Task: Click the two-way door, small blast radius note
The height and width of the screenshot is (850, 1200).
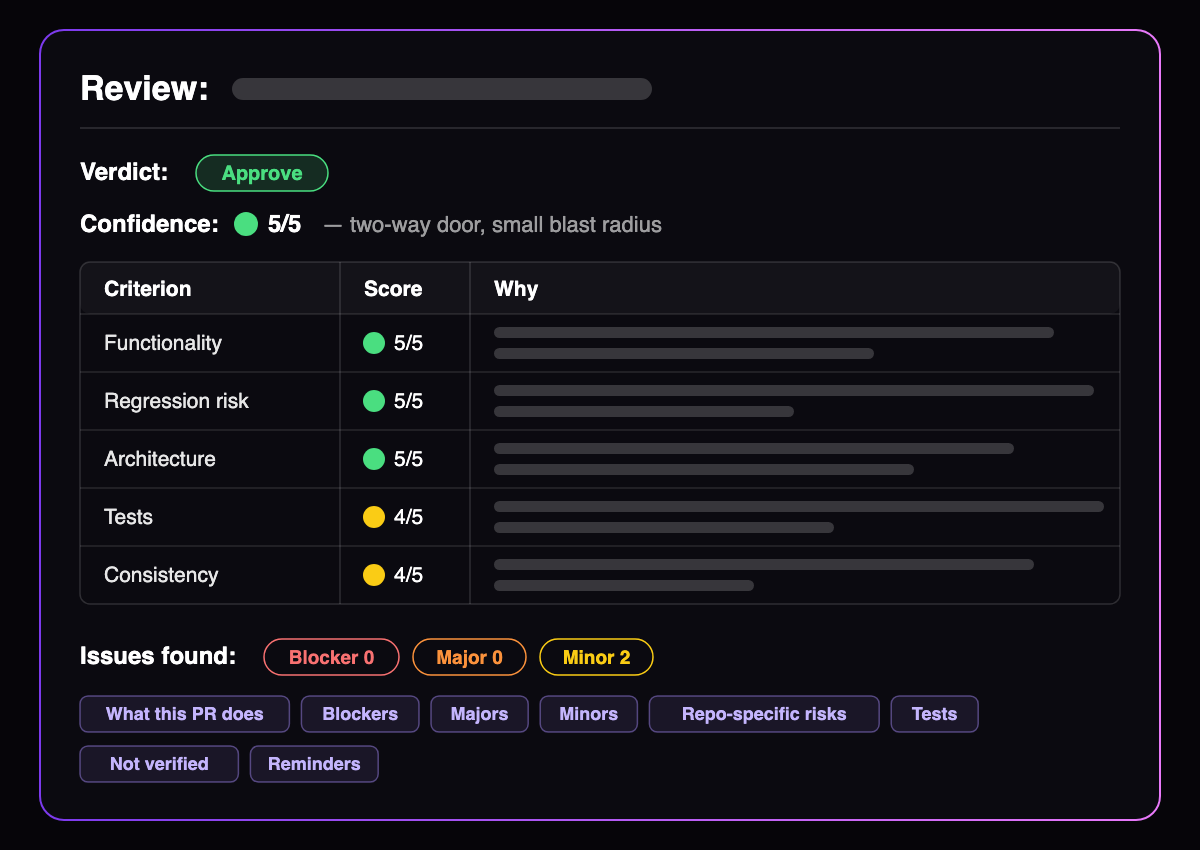Action: 493,225
